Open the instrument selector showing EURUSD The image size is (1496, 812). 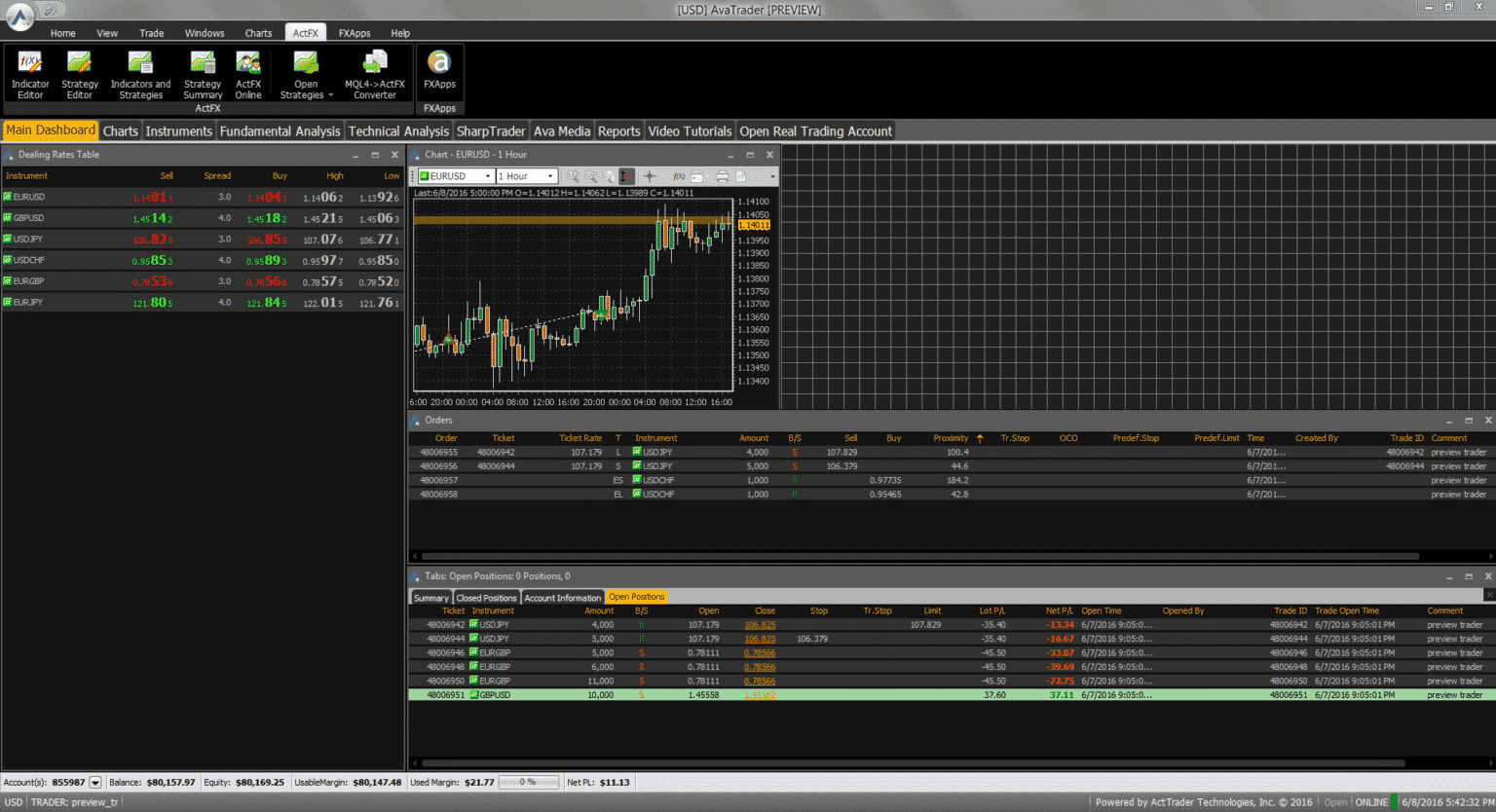click(x=453, y=176)
